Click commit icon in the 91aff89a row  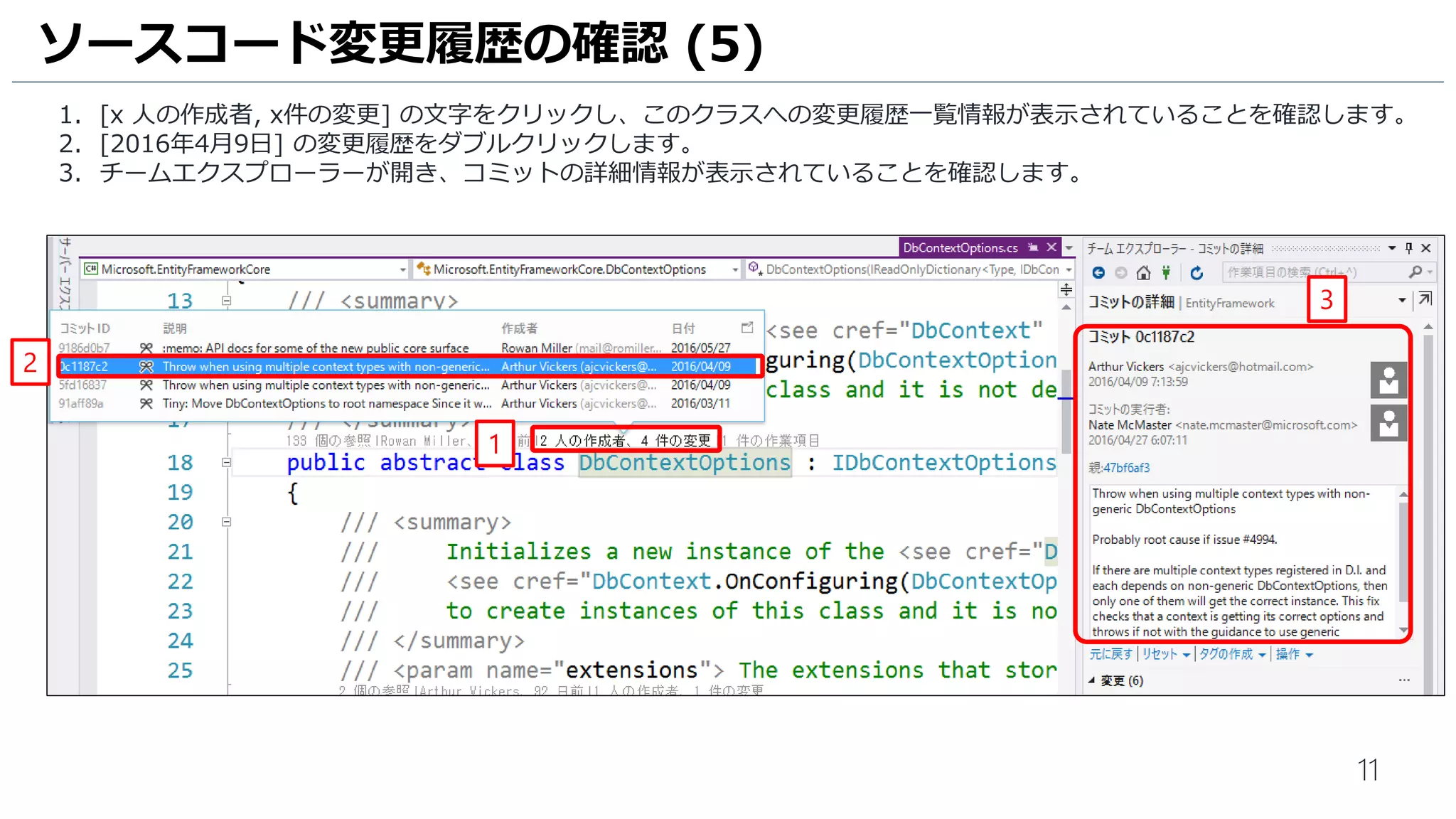point(146,403)
